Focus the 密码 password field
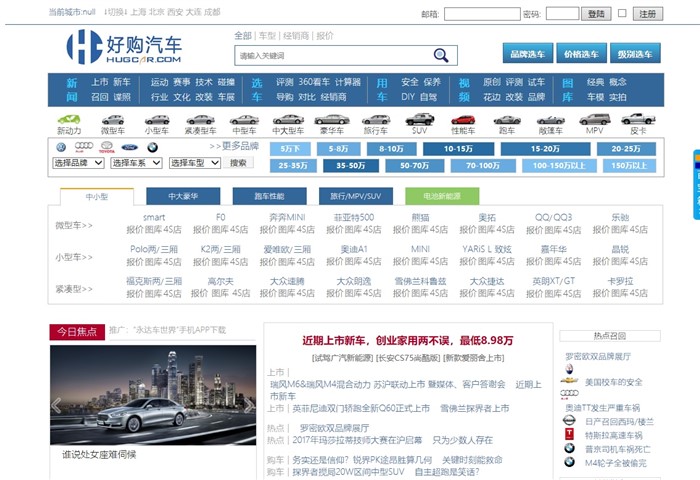The height and width of the screenshot is (480, 700). pyautogui.click(x=562, y=13)
